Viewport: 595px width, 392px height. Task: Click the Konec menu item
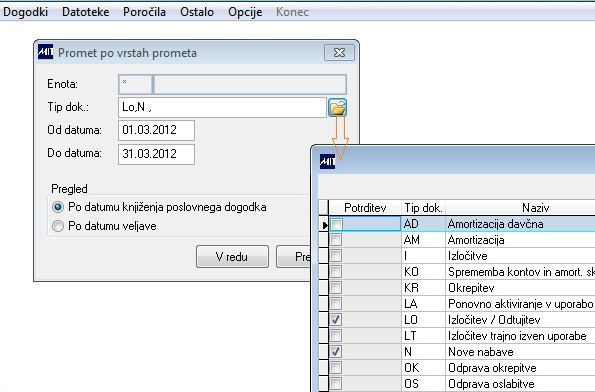292,12
